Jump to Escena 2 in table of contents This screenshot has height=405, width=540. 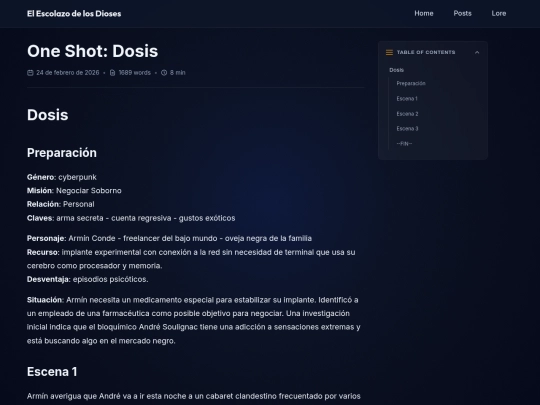coord(407,114)
